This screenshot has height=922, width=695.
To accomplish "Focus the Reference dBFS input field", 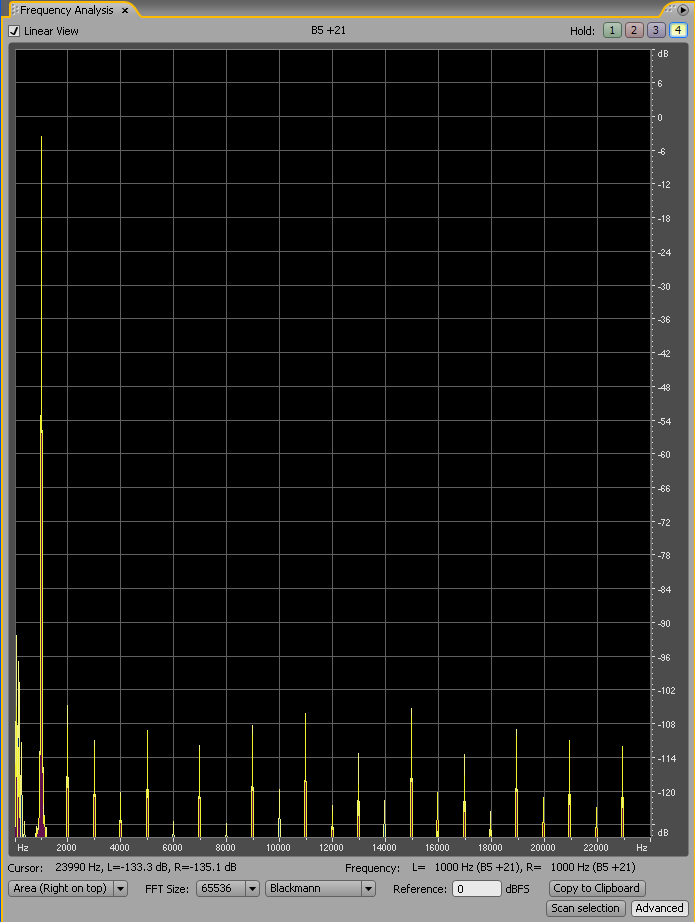I will [477, 888].
